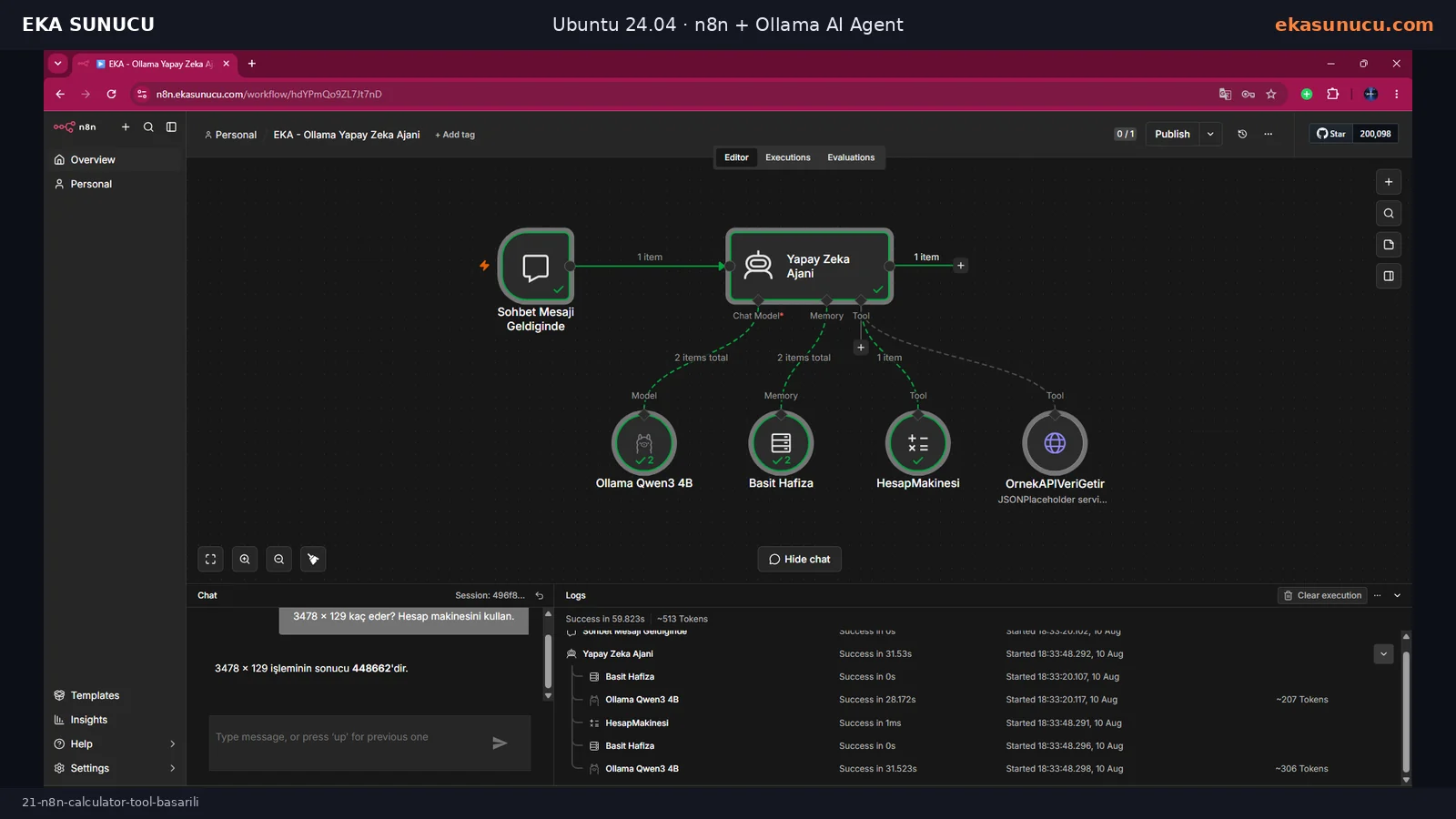Screen dimensions: 1456x819
Task: Zoom out on the canvas
Action: point(279,560)
